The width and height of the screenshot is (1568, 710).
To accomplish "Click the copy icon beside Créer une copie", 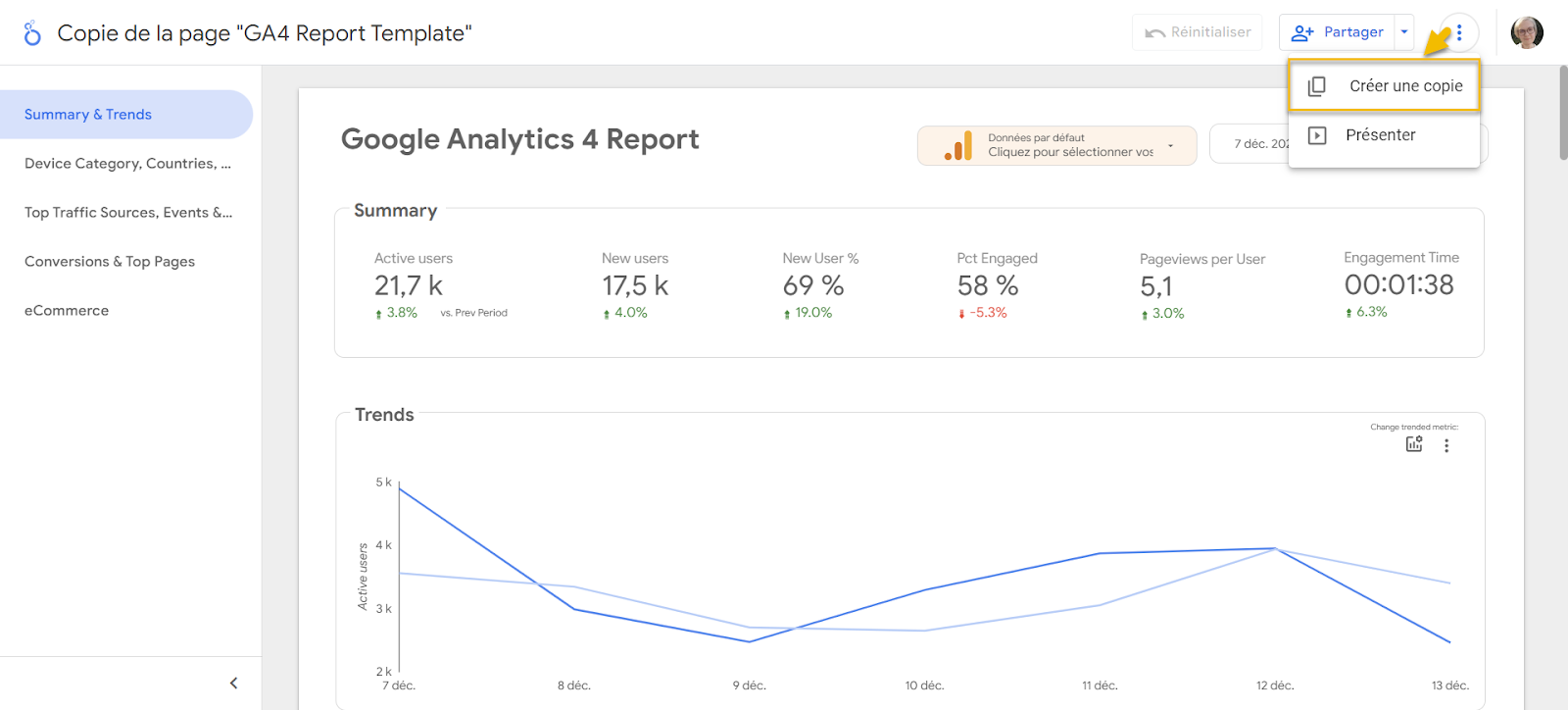I will click(x=1317, y=86).
